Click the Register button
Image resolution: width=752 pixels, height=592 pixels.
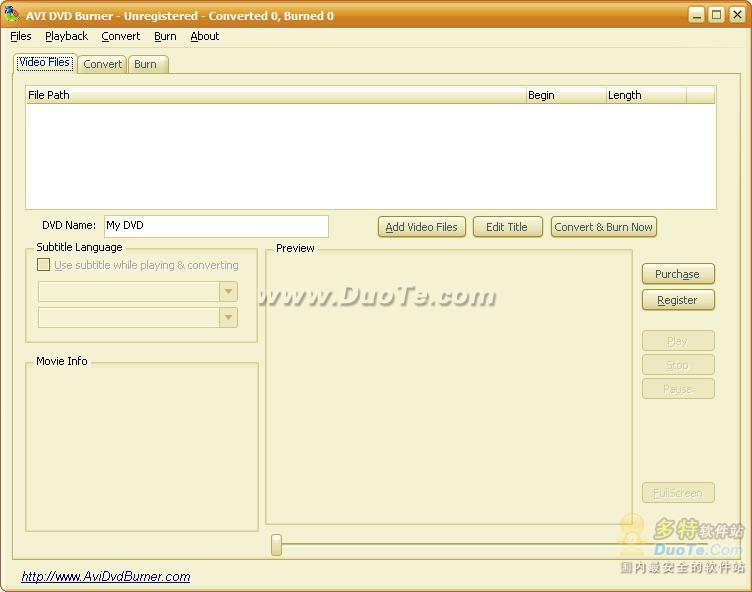[678, 300]
